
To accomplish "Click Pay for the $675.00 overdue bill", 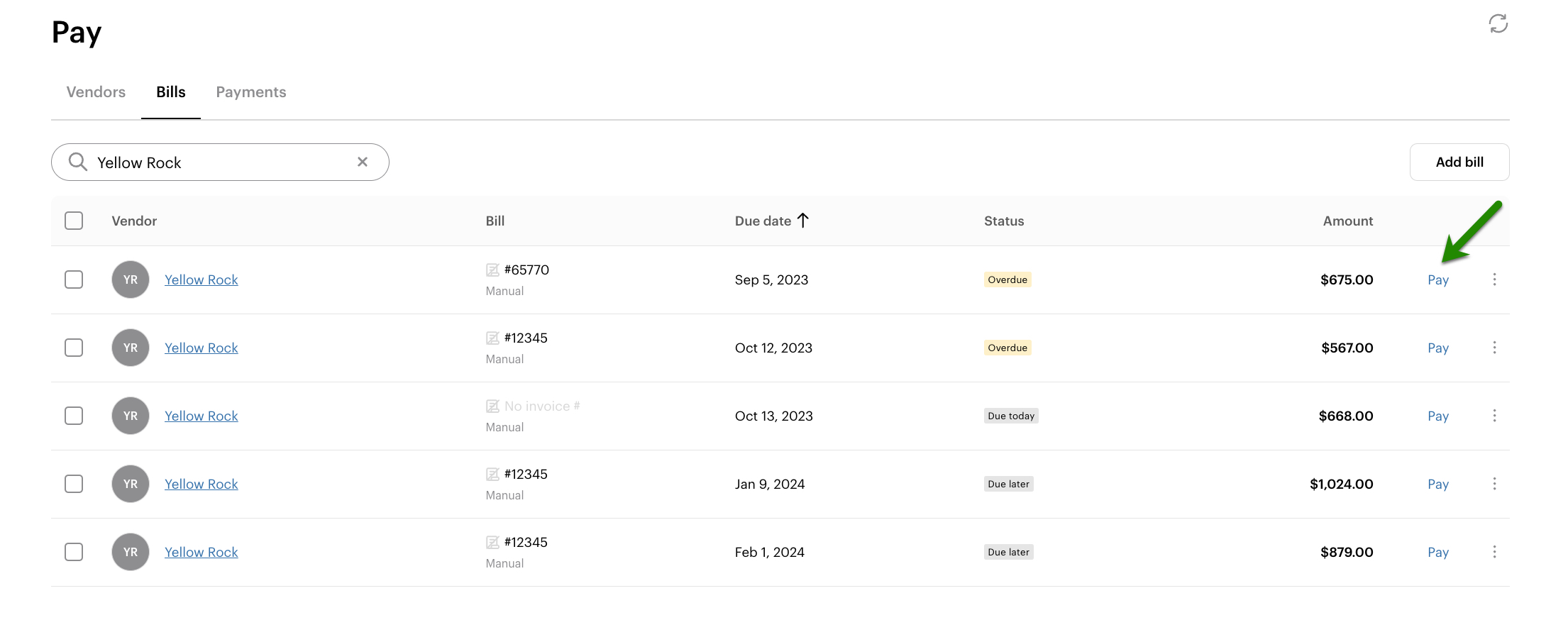I will point(1437,279).
